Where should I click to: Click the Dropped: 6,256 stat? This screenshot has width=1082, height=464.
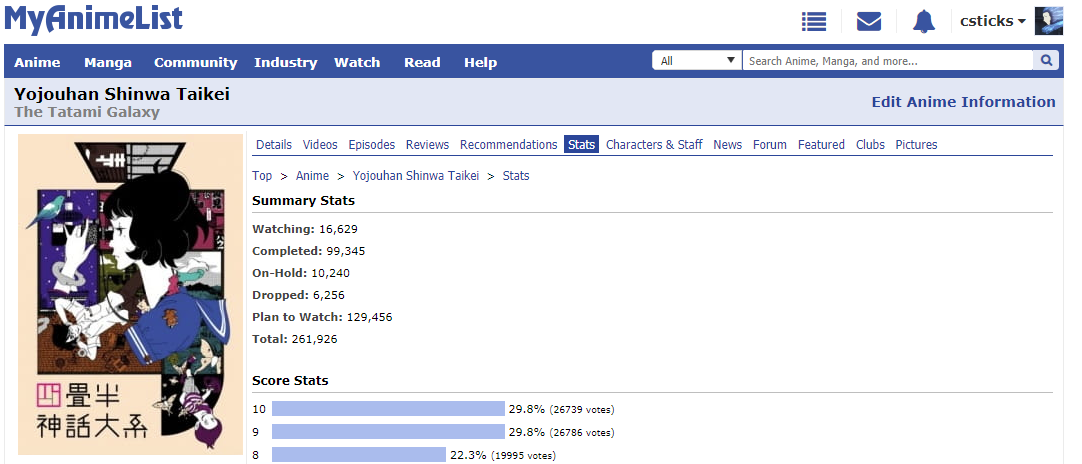pyautogui.click(x=298, y=295)
